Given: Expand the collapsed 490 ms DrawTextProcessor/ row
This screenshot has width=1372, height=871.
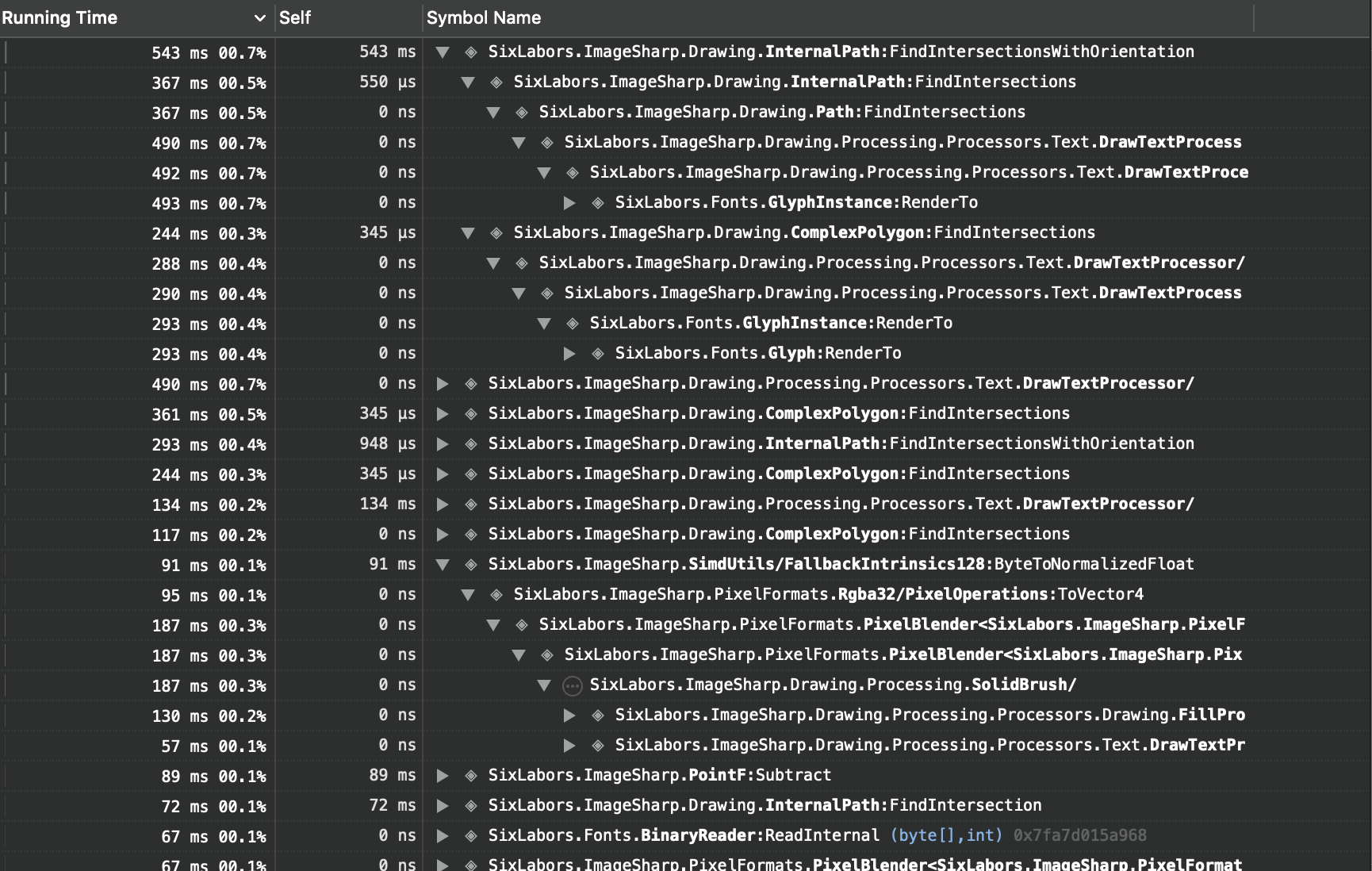Looking at the screenshot, I should pyautogui.click(x=443, y=384).
